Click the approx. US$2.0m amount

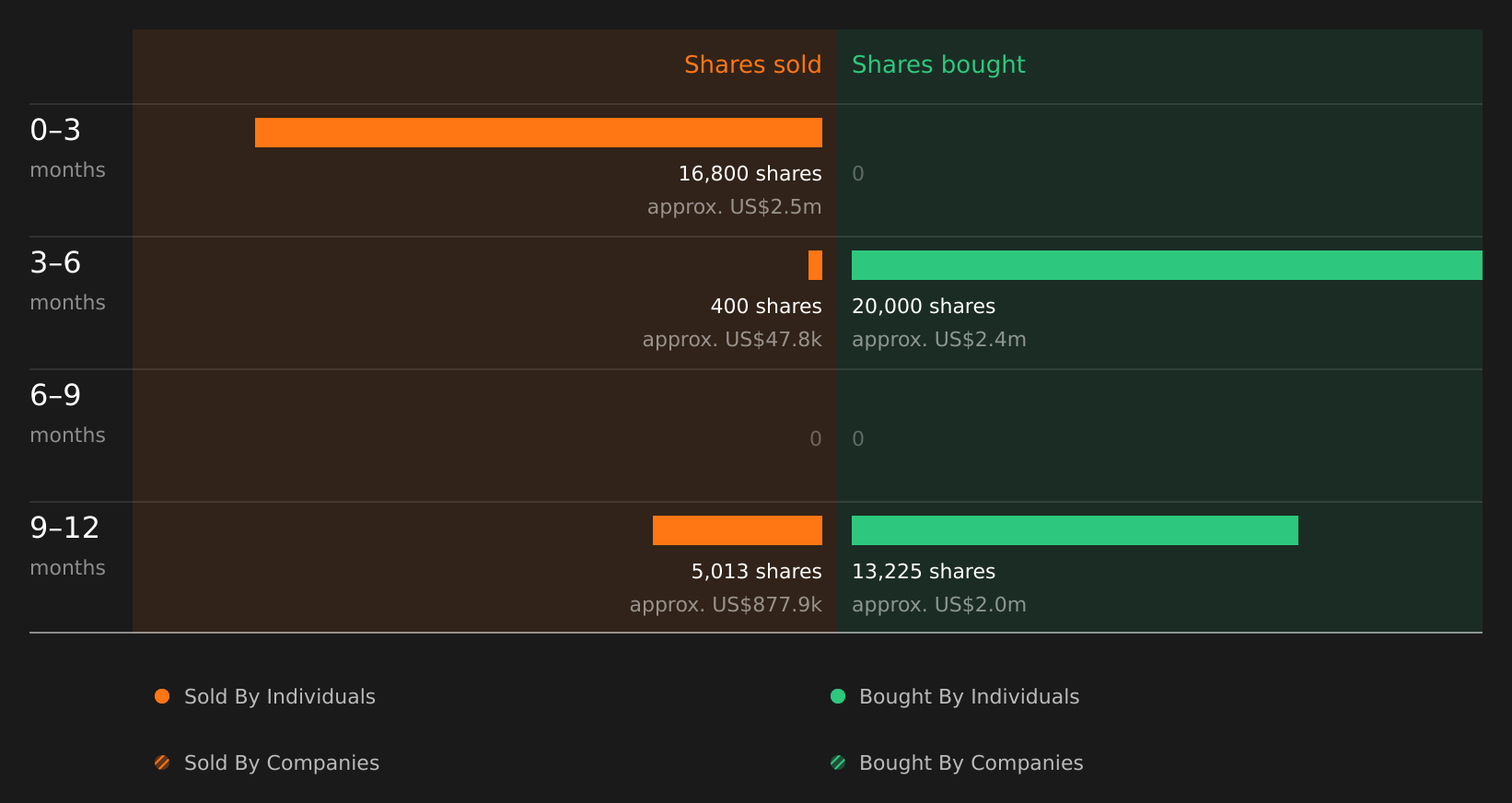point(938,605)
